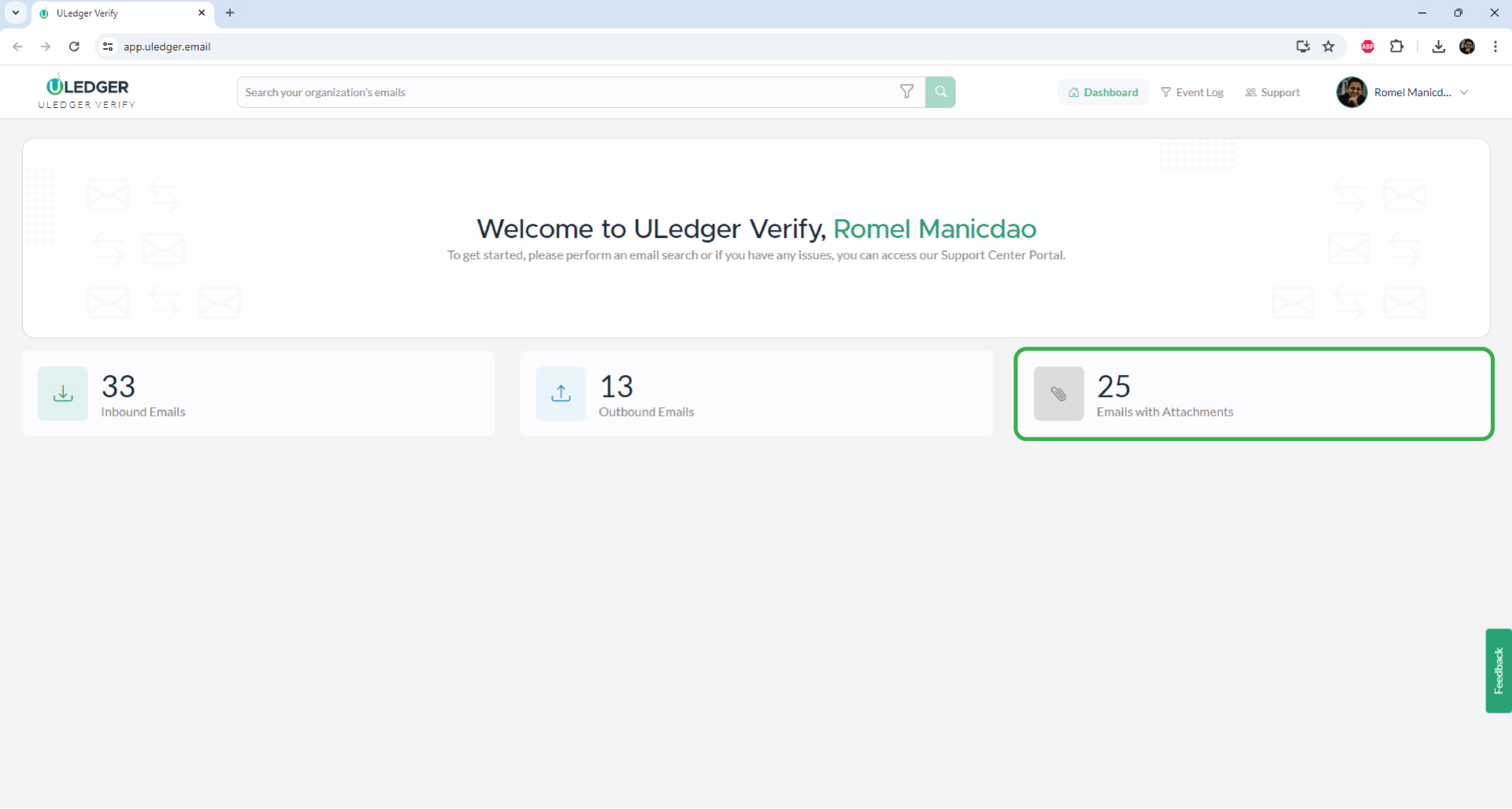Click the Dashboard home icon
The image size is (1512, 809).
[1073, 92]
